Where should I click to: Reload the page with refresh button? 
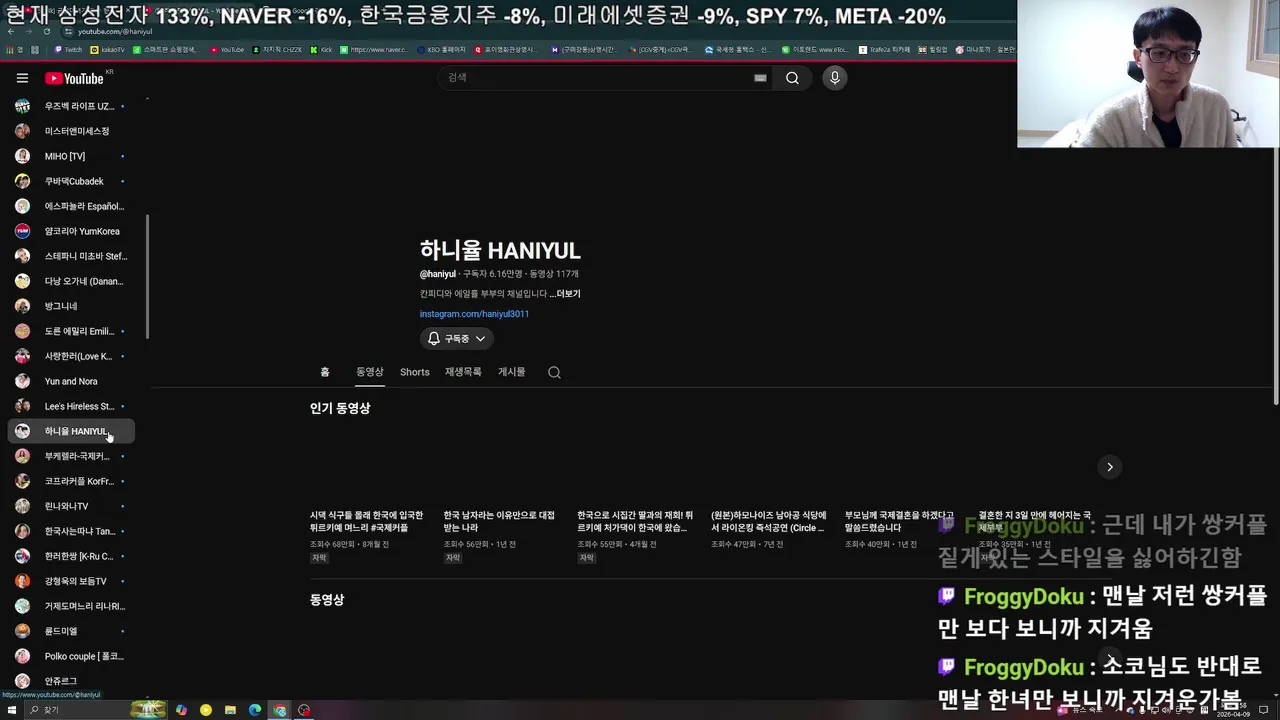click(x=46, y=31)
